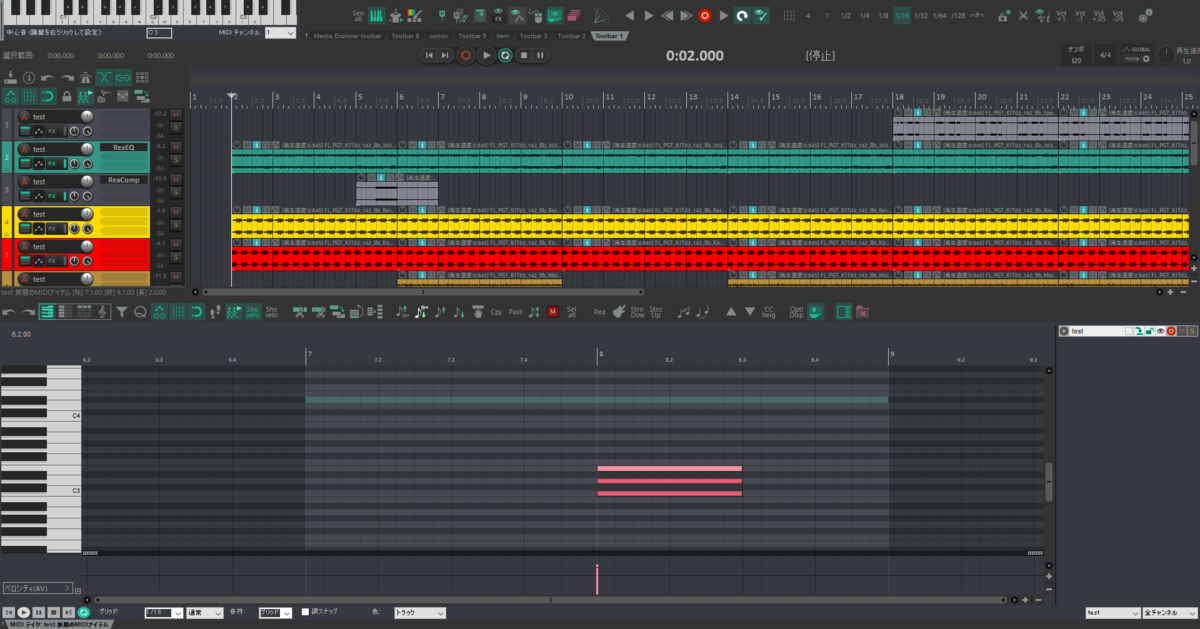Solo track 3
The height and width of the screenshot is (629, 1200).
point(176,193)
